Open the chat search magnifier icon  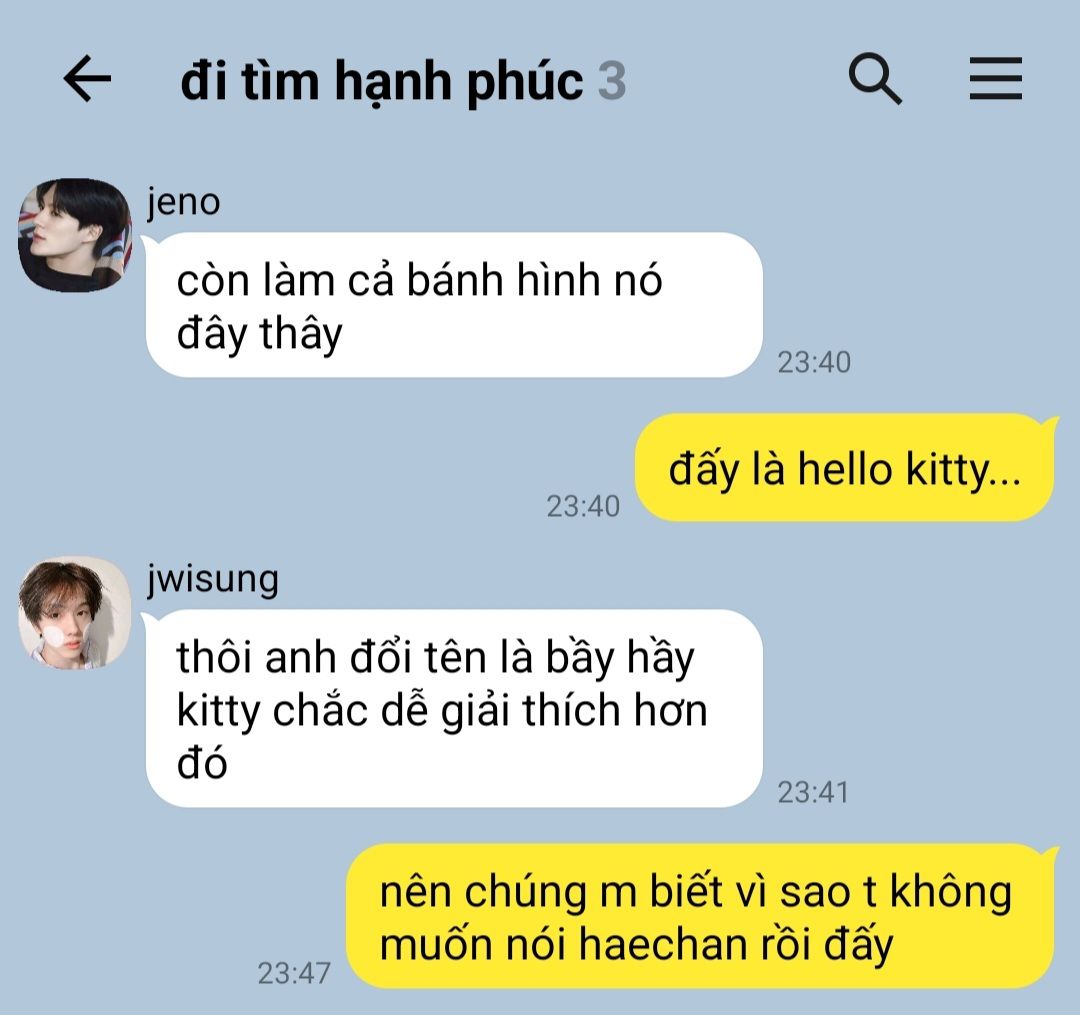point(875,79)
